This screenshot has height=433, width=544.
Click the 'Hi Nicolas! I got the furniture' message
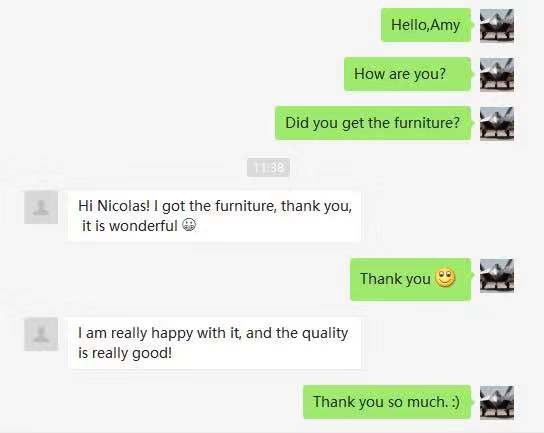coord(215,216)
